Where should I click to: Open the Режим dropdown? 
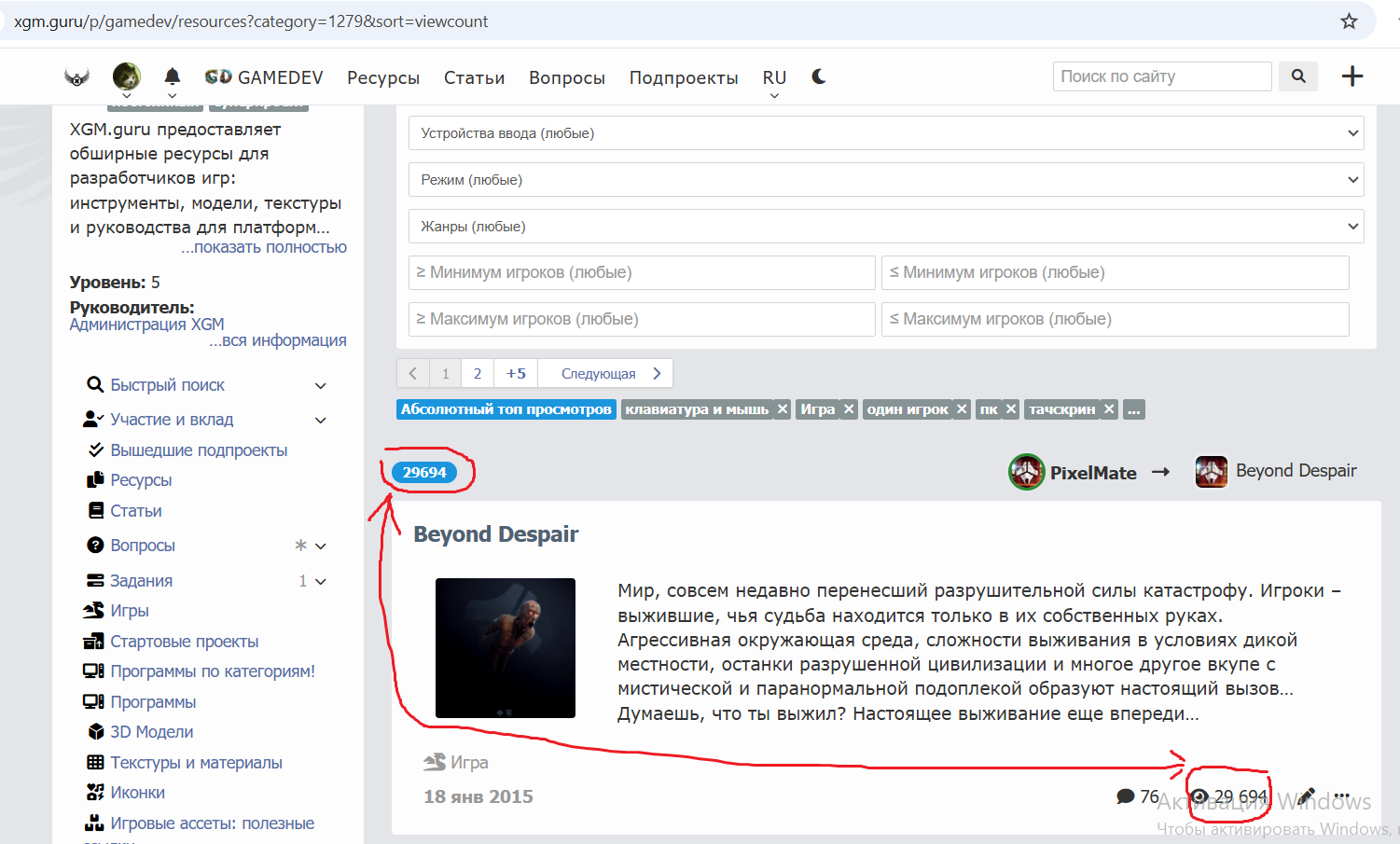[886, 180]
